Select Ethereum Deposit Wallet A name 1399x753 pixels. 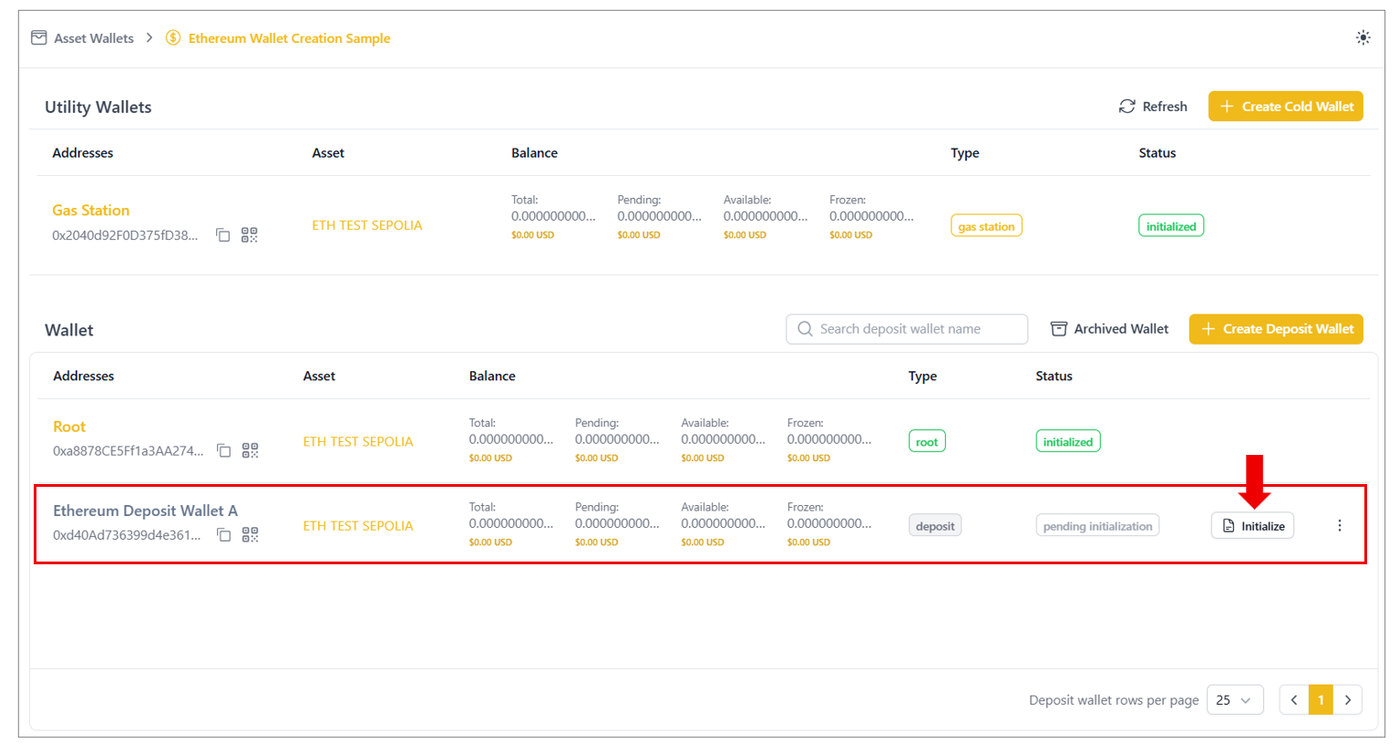click(145, 510)
